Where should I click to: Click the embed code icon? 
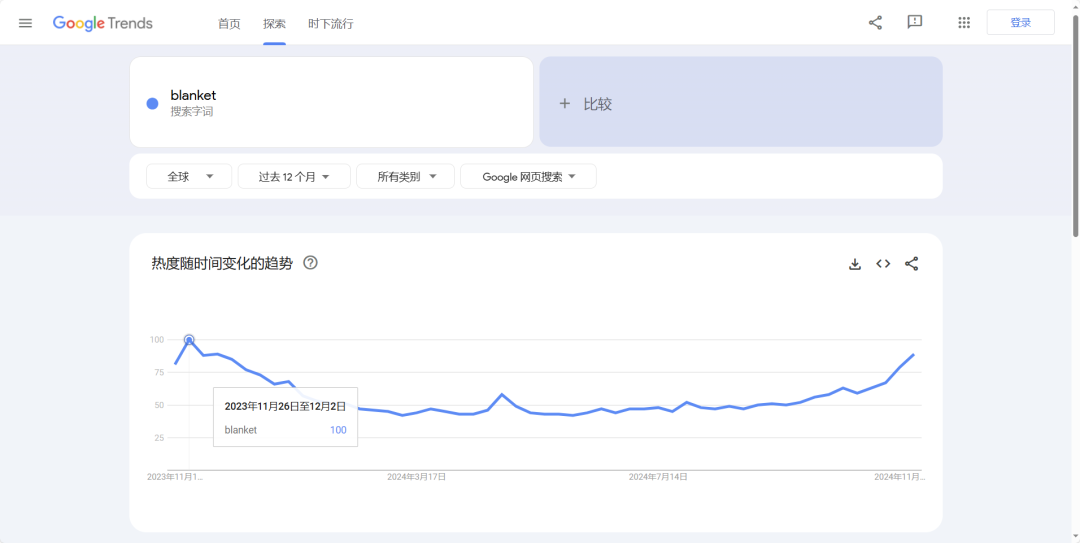pyautogui.click(x=883, y=264)
